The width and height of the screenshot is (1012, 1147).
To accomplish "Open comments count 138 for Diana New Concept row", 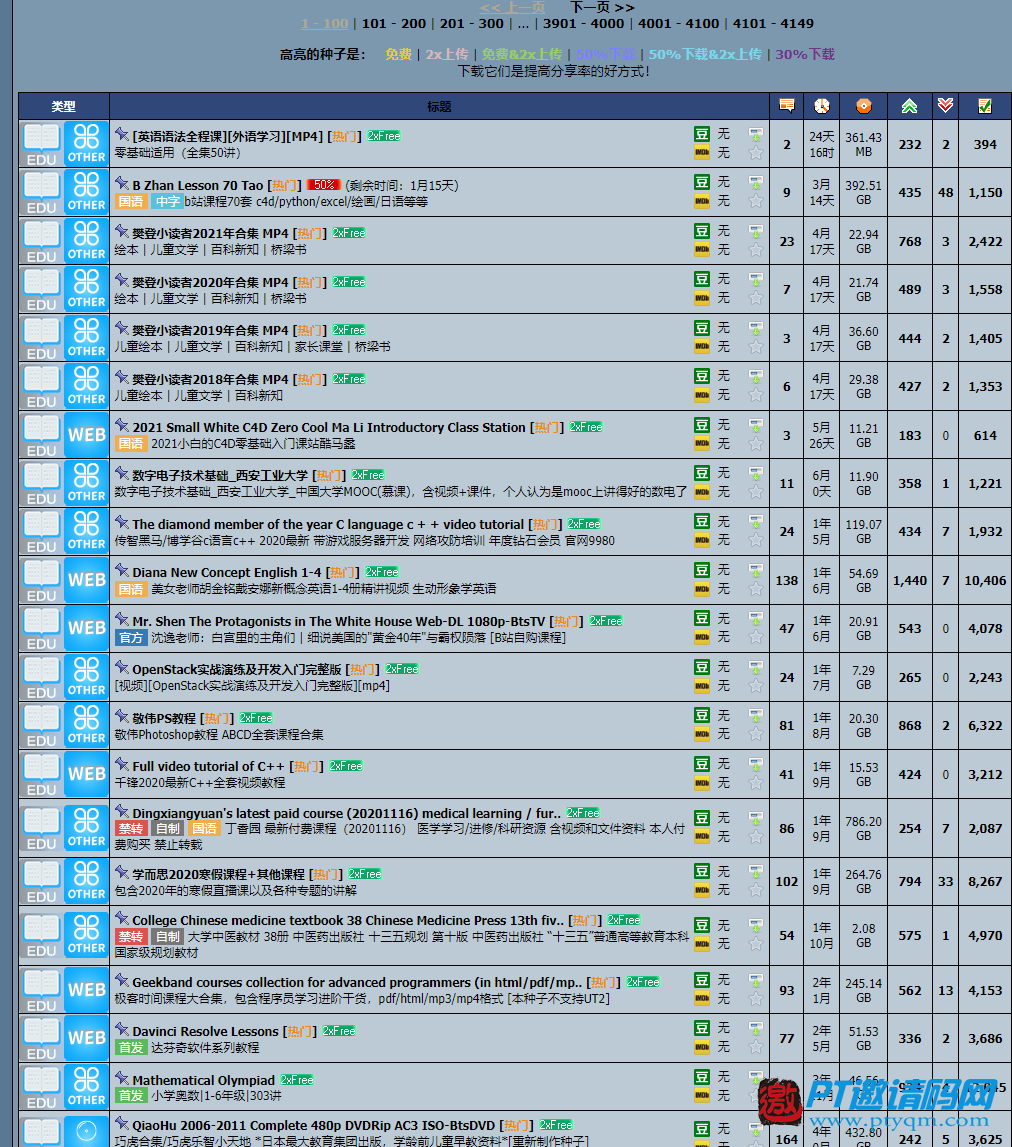I will tap(787, 580).
